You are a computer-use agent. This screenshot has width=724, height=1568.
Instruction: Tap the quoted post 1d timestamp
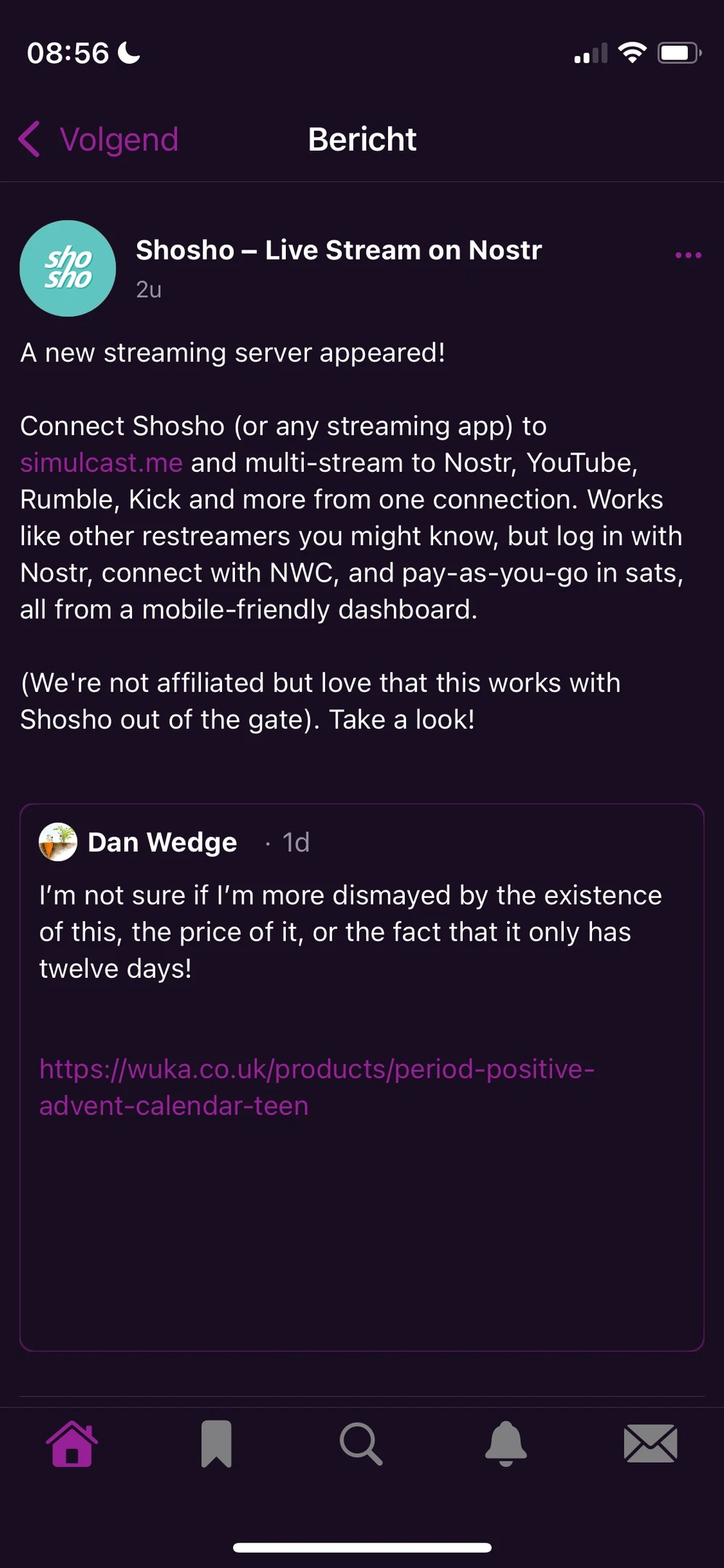(x=296, y=843)
